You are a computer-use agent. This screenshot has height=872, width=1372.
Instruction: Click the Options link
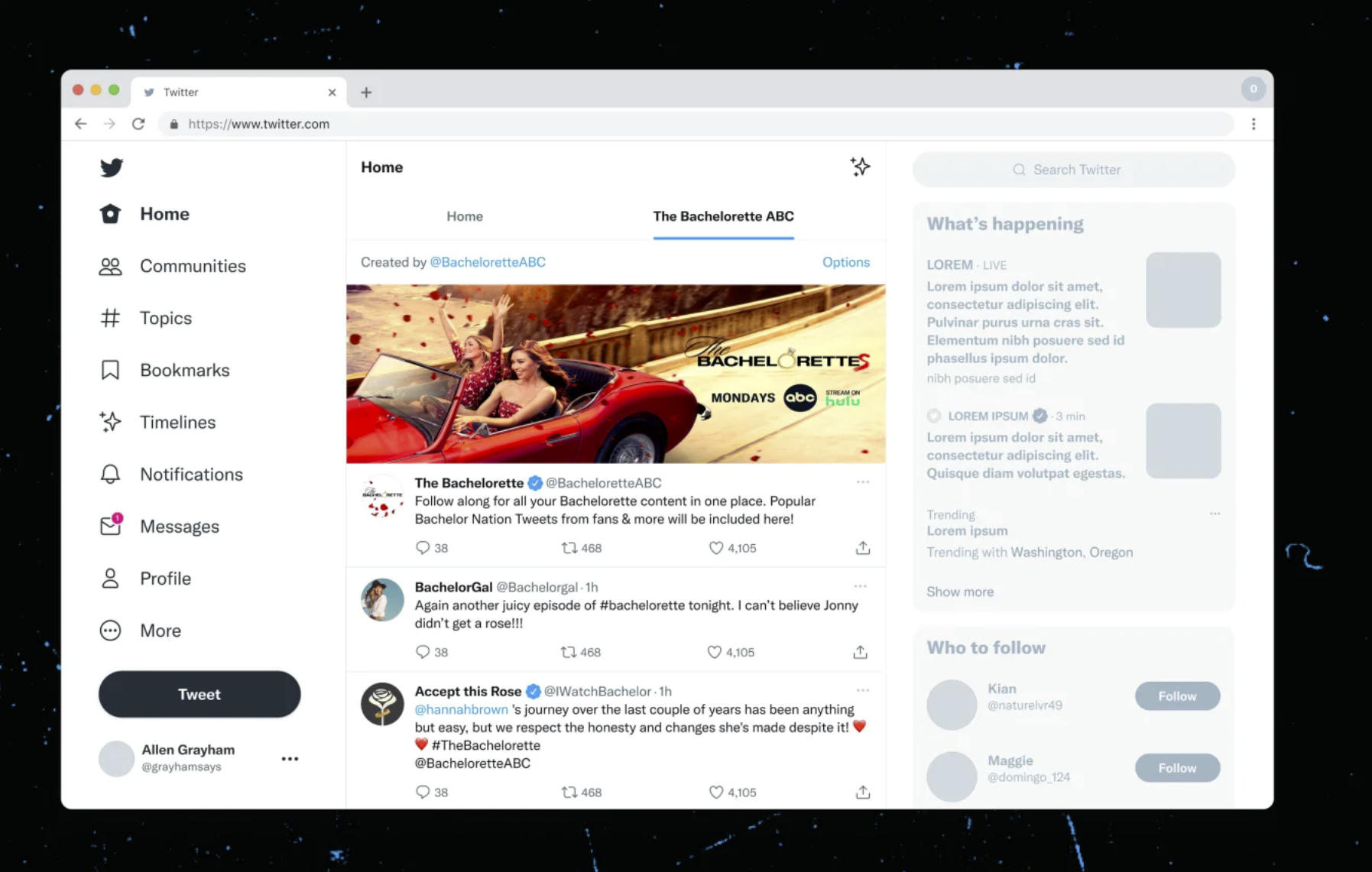846,262
